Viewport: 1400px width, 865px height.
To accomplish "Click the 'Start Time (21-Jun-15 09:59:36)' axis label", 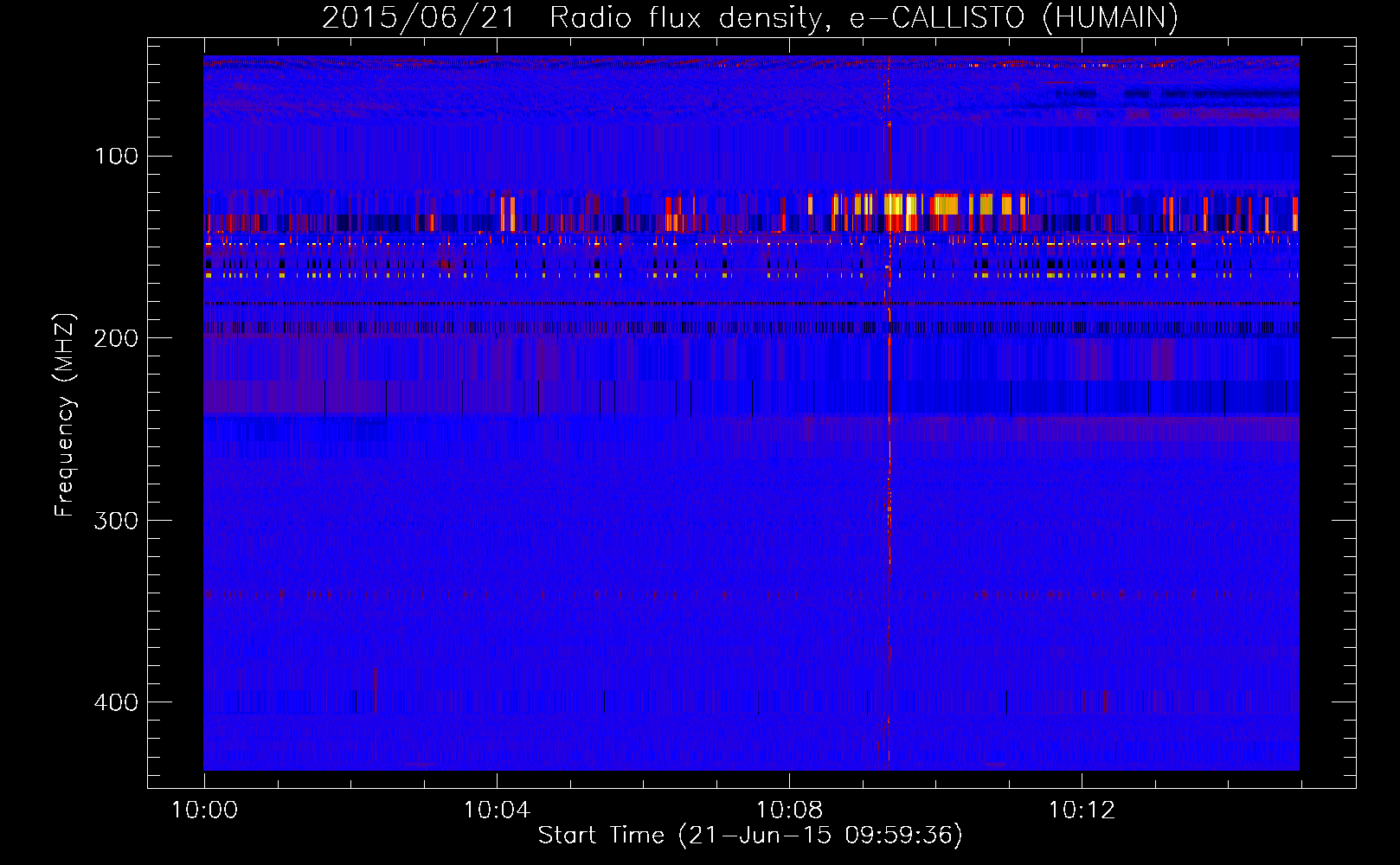I will tap(750, 836).
